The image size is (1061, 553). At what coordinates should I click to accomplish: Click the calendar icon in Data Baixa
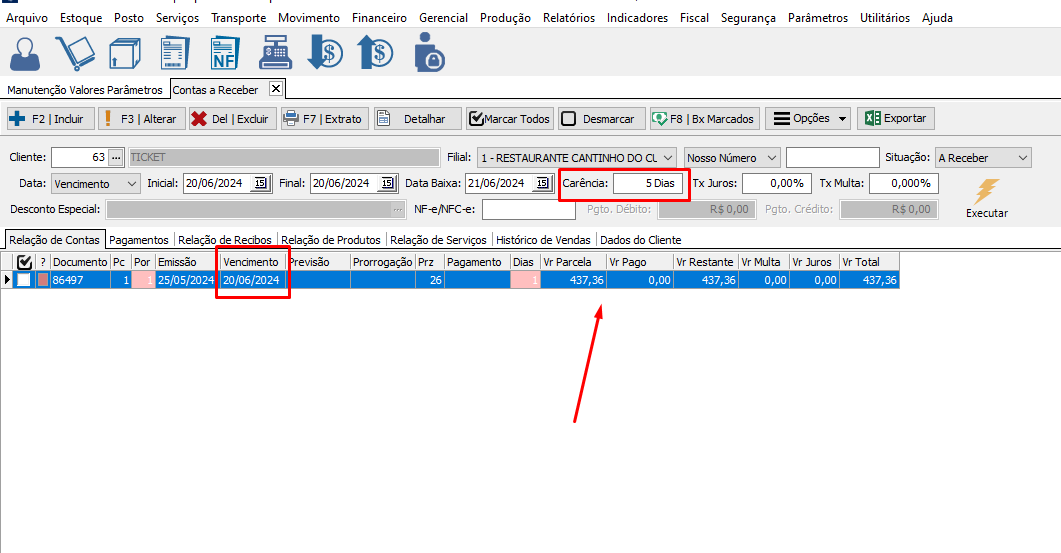542,184
